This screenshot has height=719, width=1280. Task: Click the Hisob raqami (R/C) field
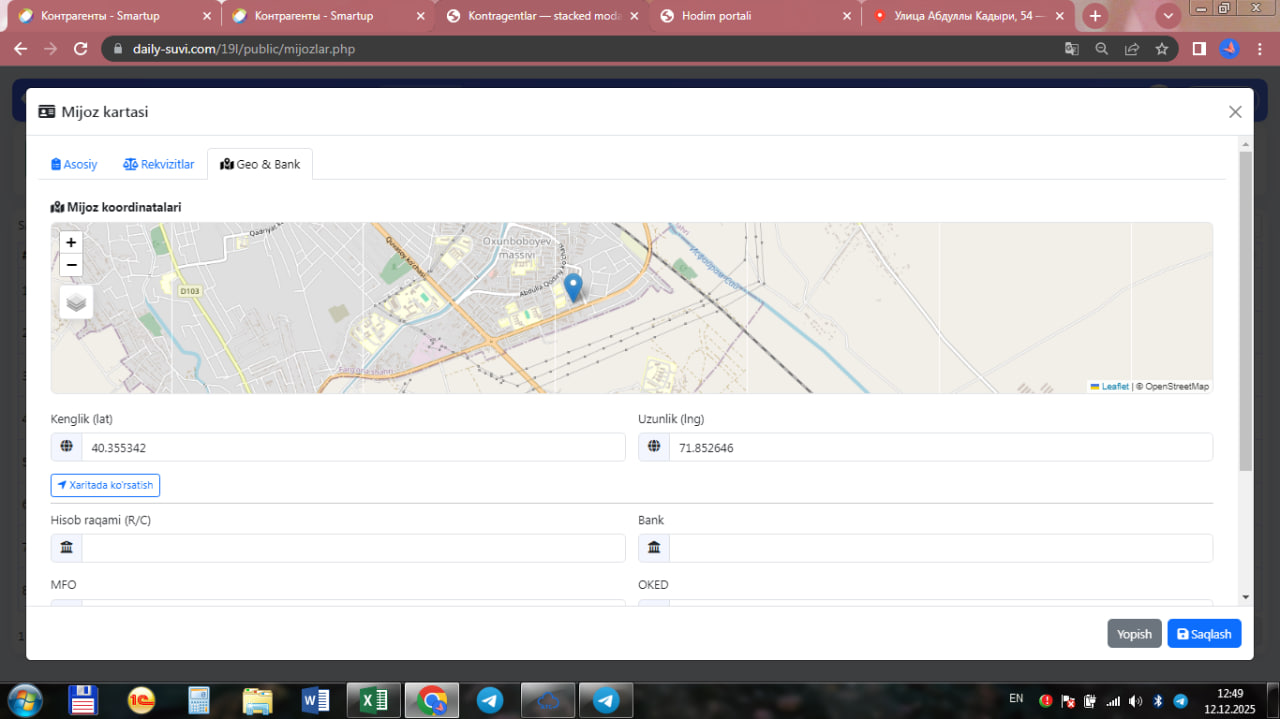coord(352,548)
